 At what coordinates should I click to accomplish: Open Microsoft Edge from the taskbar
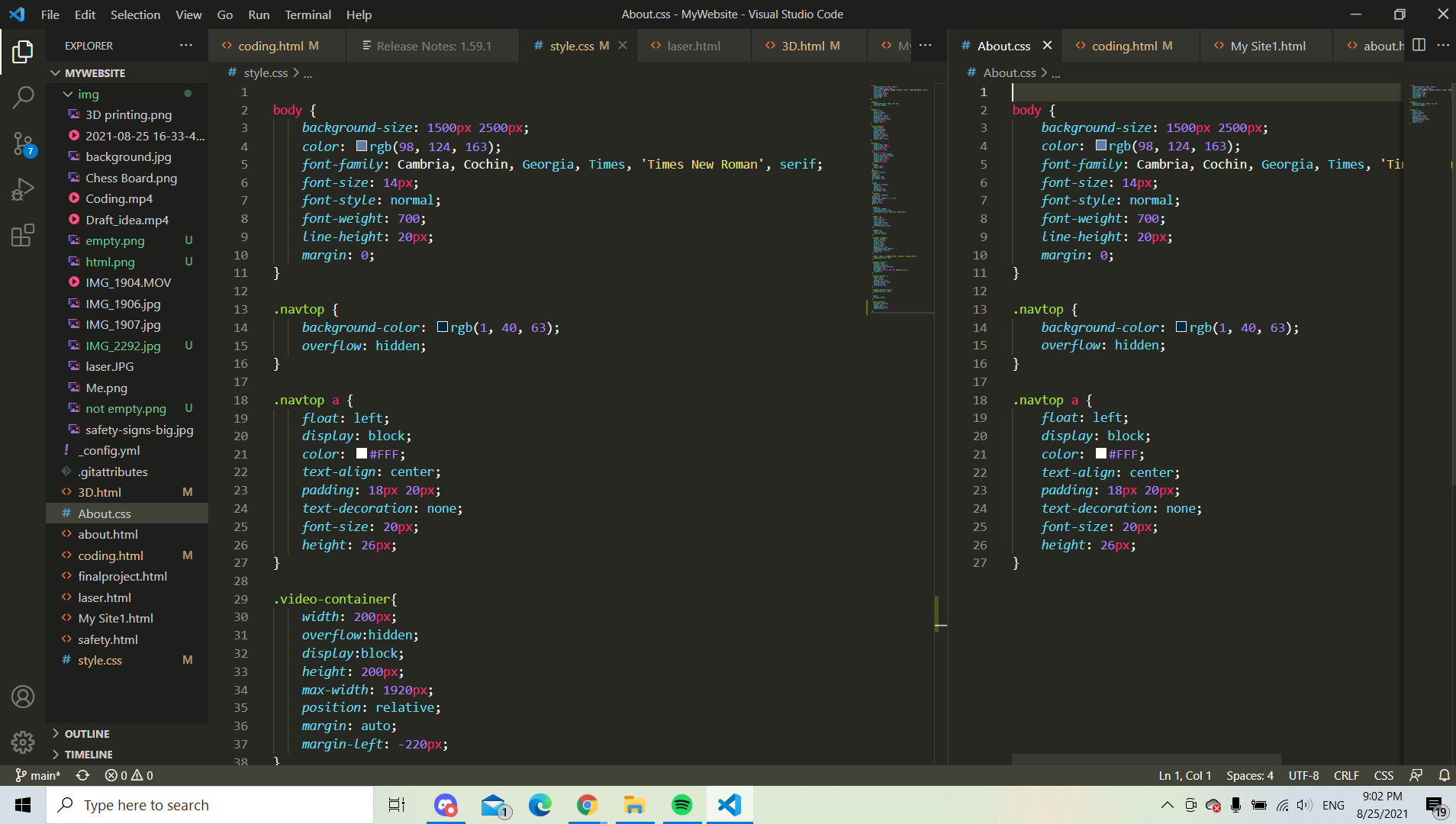click(x=540, y=805)
